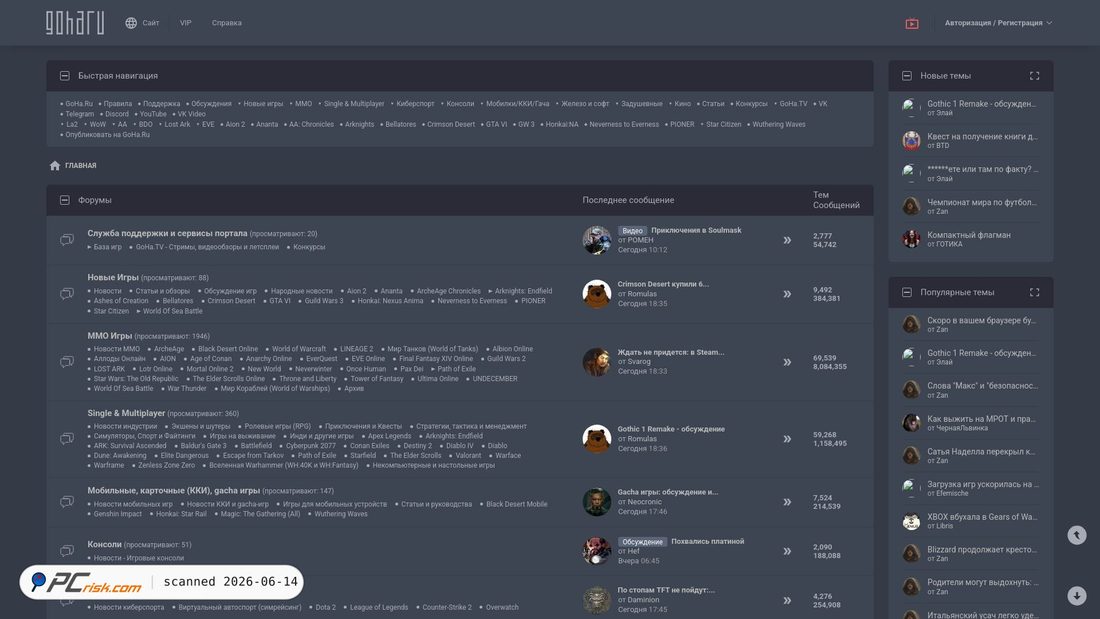The height and width of the screenshot is (619, 1100).
Task: Open Опубликовать на GoHa.Ru link
Action: 107,135
